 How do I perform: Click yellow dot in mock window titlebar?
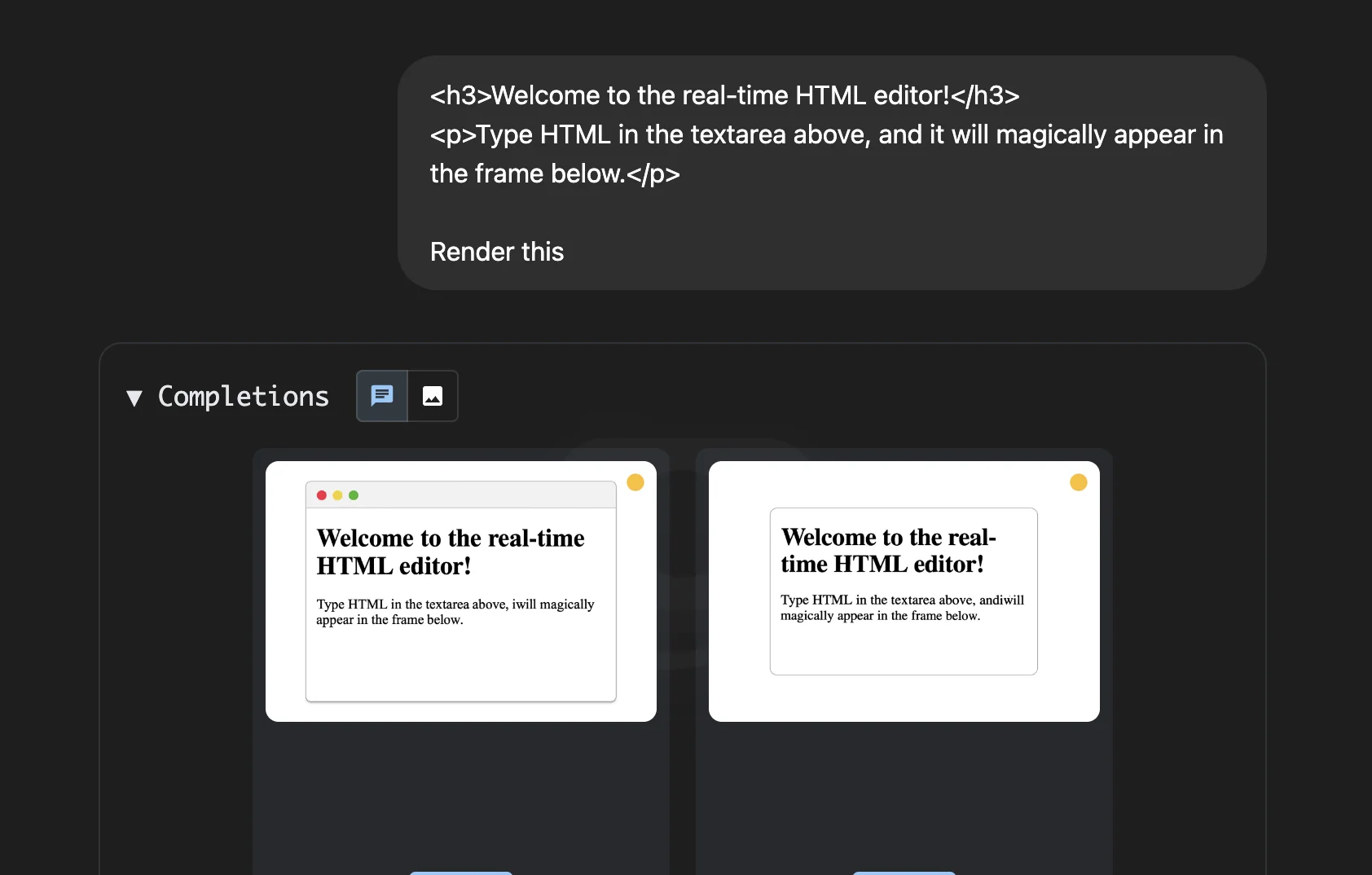pos(337,495)
